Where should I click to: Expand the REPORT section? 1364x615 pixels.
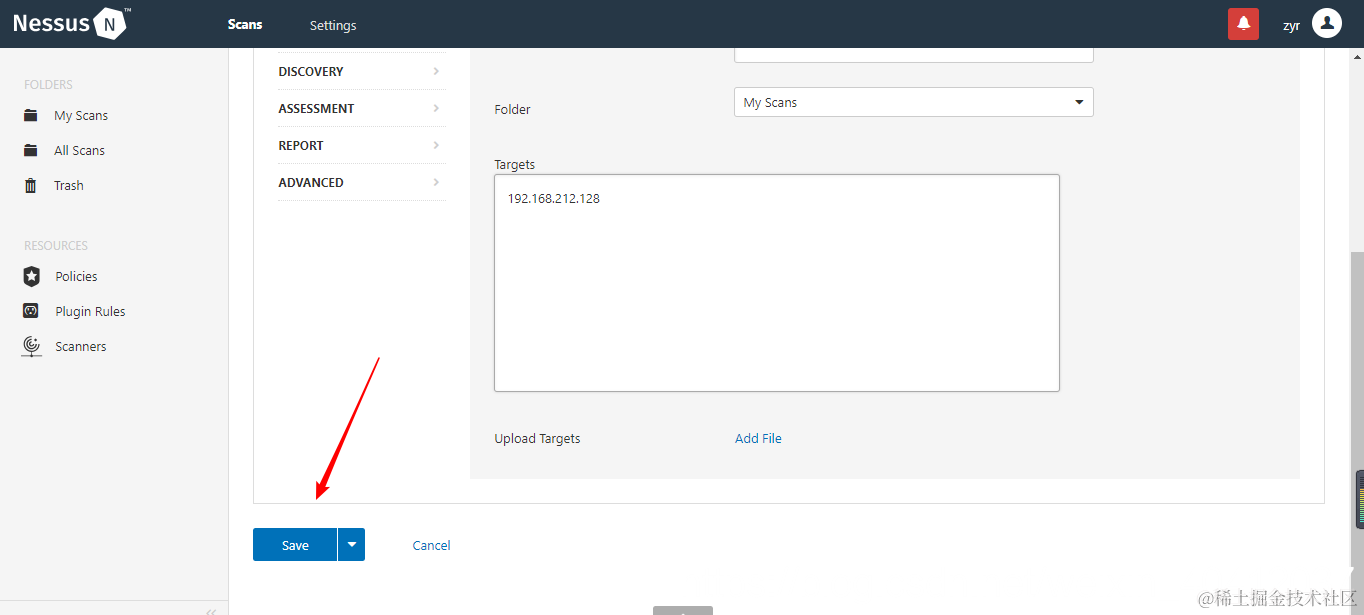(x=361, y=145)
